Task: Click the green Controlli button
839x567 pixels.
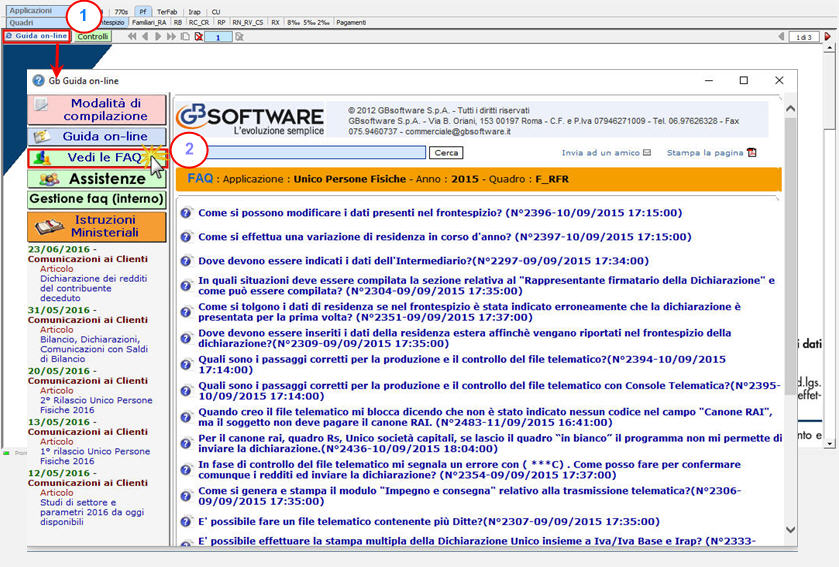Action: coord(93,36)
